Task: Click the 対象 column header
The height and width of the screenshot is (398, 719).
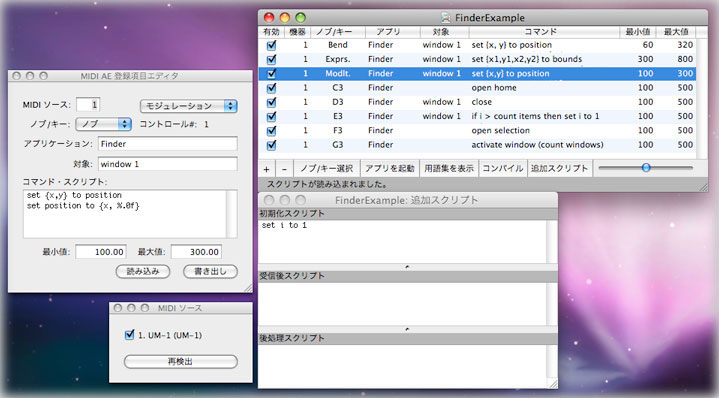Action: 444,32
